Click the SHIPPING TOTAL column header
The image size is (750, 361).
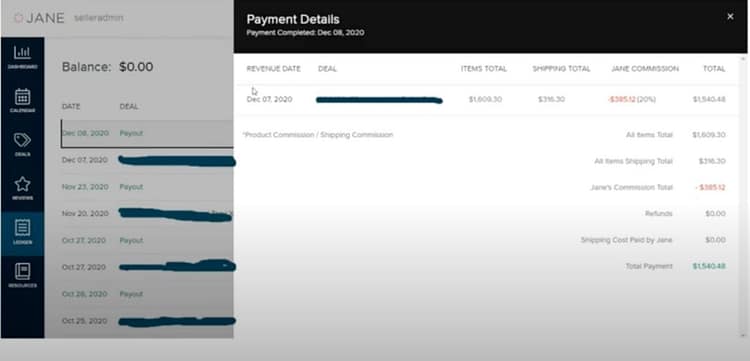(x=561, y=69)
